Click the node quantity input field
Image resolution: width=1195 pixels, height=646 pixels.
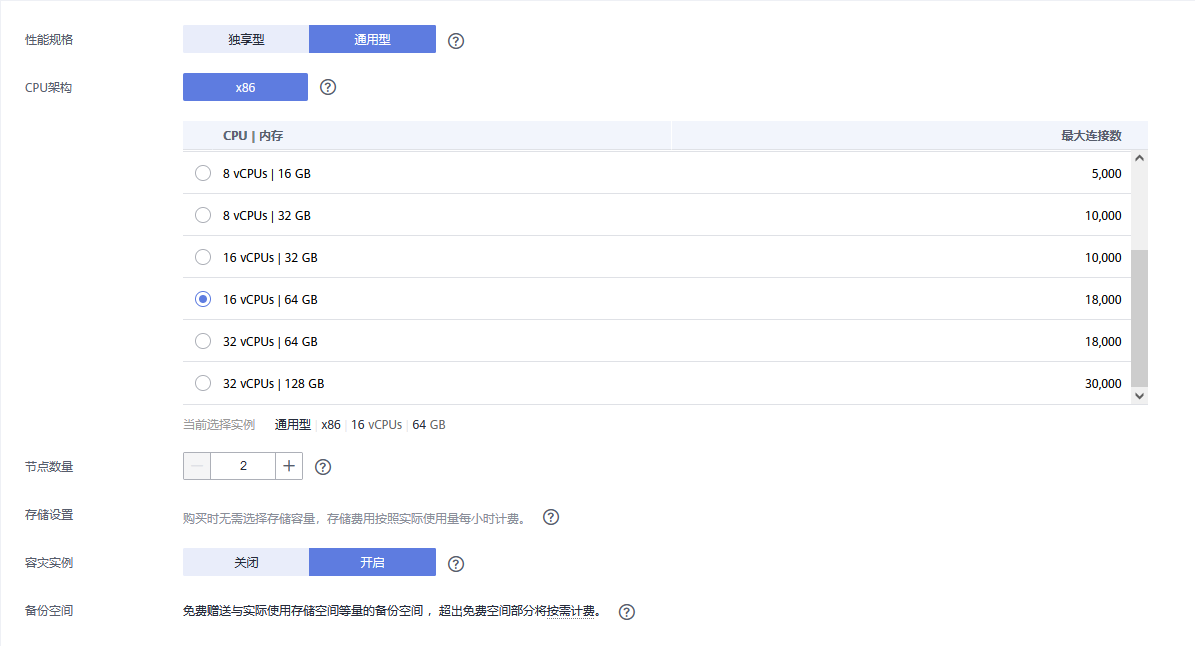click(243, 465)
